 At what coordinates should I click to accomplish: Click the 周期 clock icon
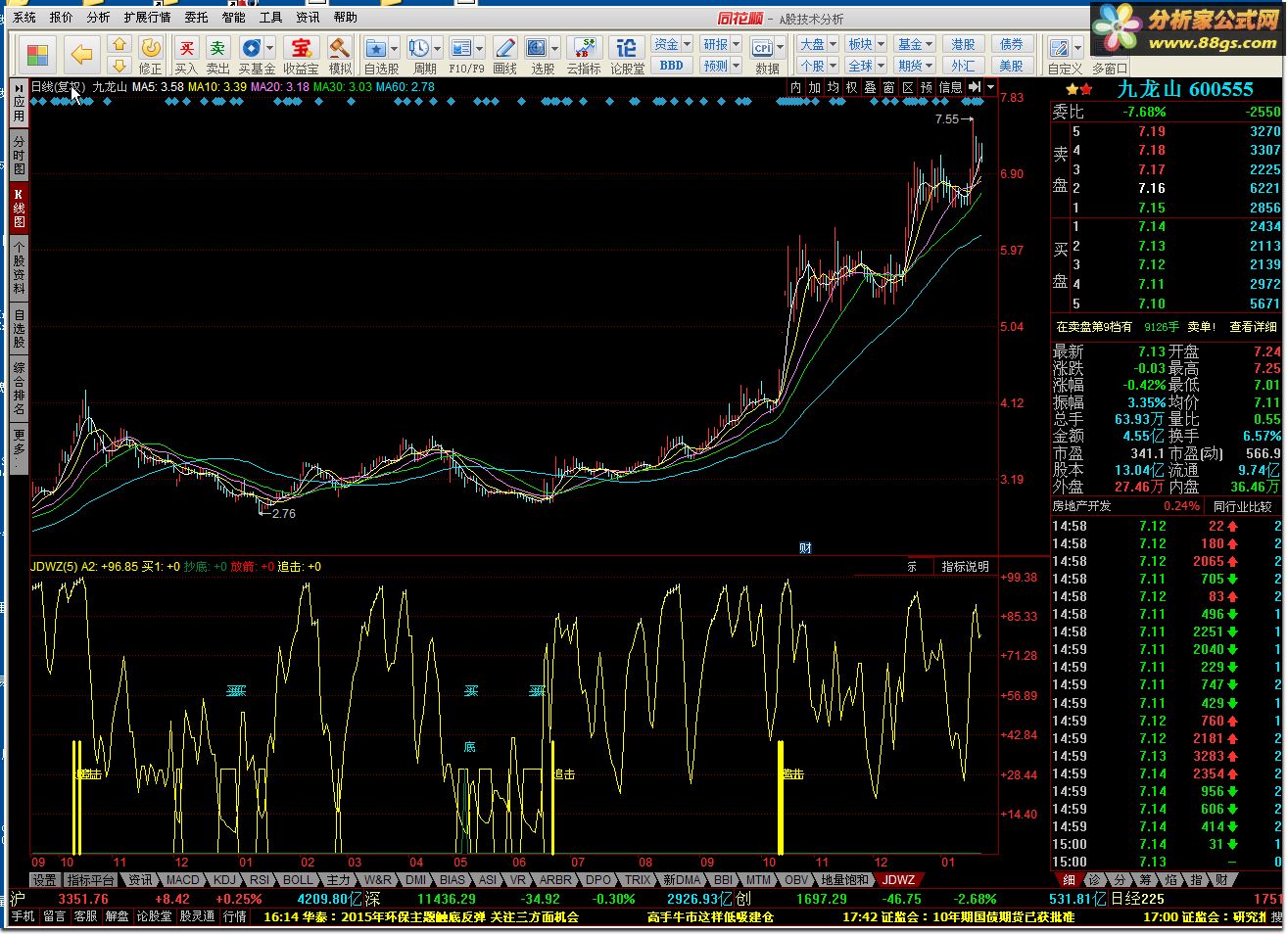419,47
